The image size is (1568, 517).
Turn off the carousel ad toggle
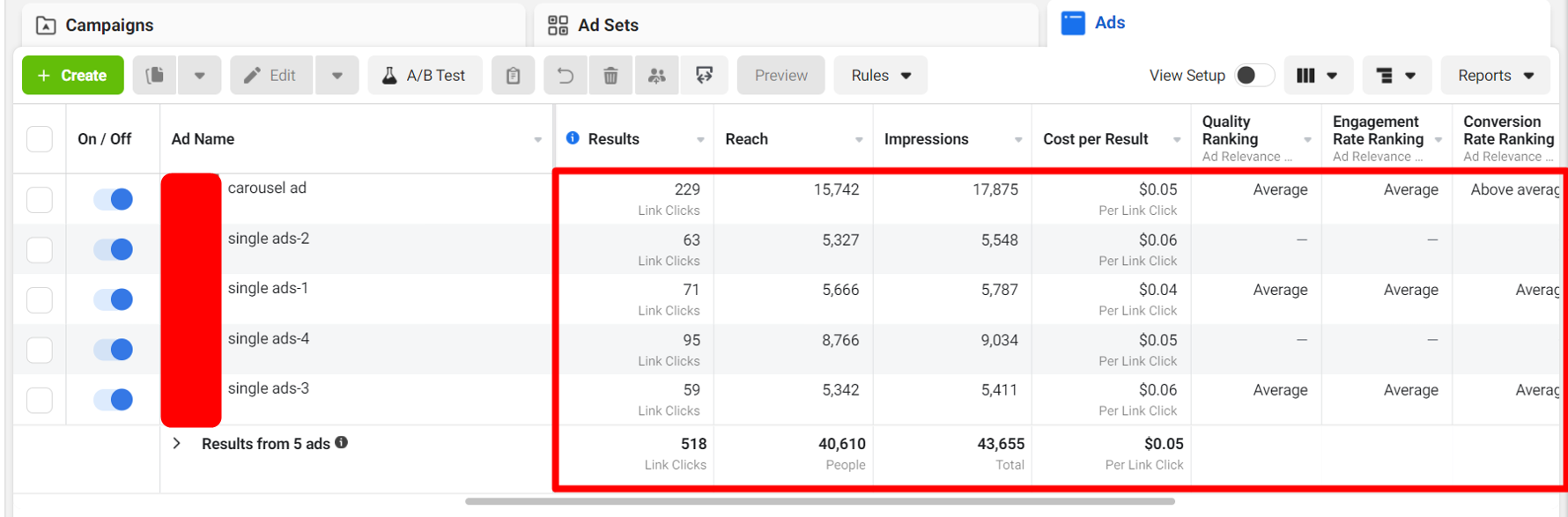[114, 199]
